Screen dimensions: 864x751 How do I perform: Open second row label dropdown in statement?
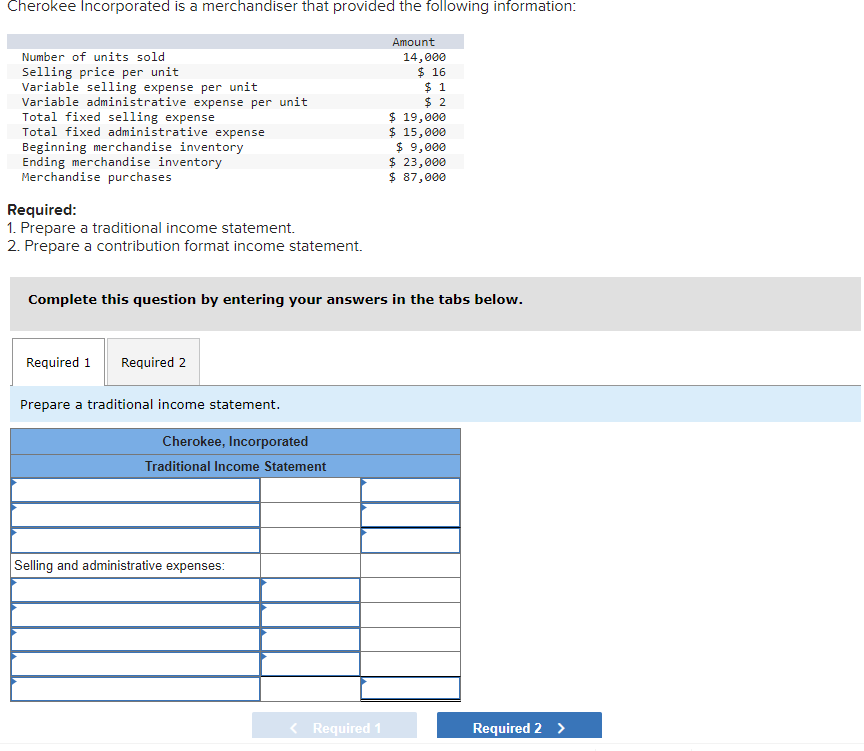[x=136, y=515]
